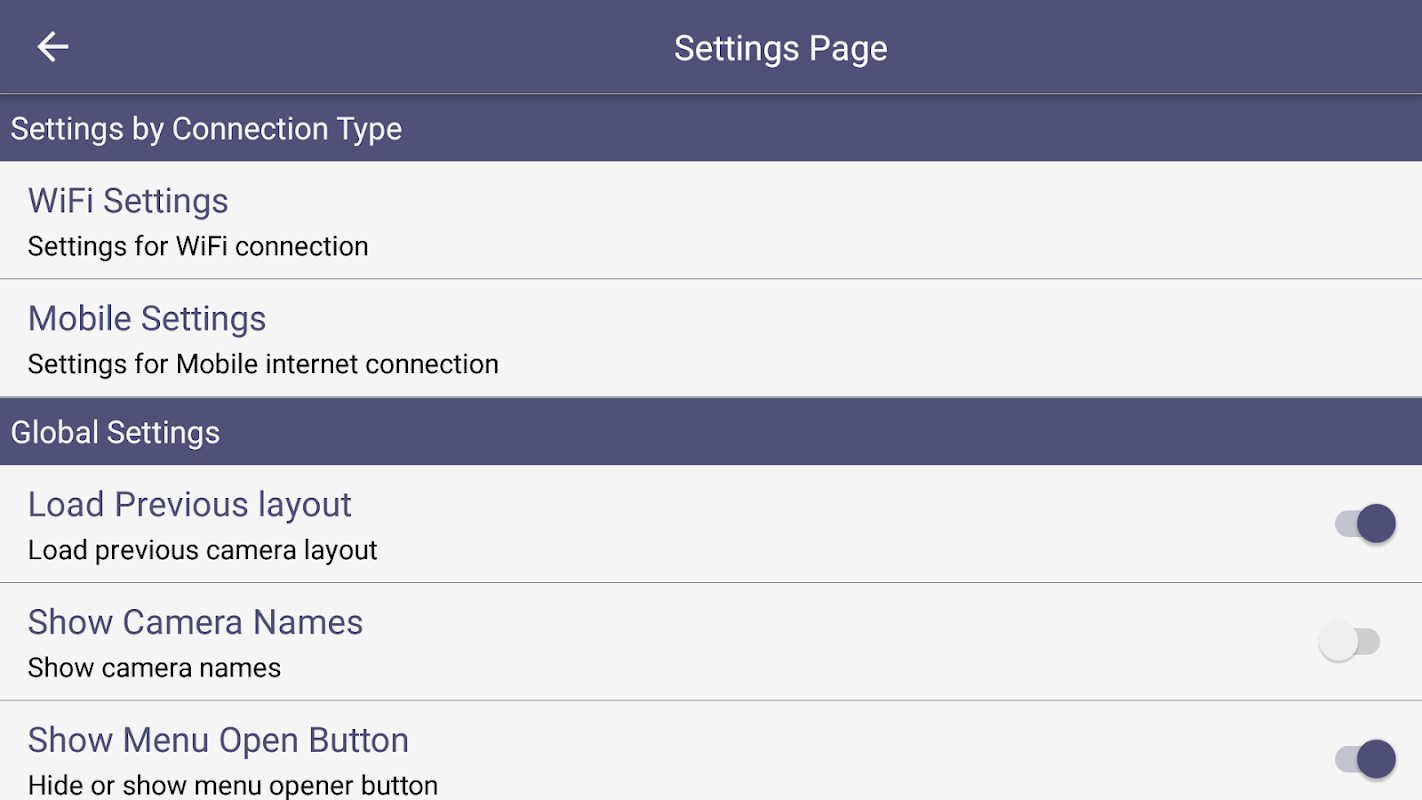
Task: Open WiFi Settings
Action: (128, 201)
